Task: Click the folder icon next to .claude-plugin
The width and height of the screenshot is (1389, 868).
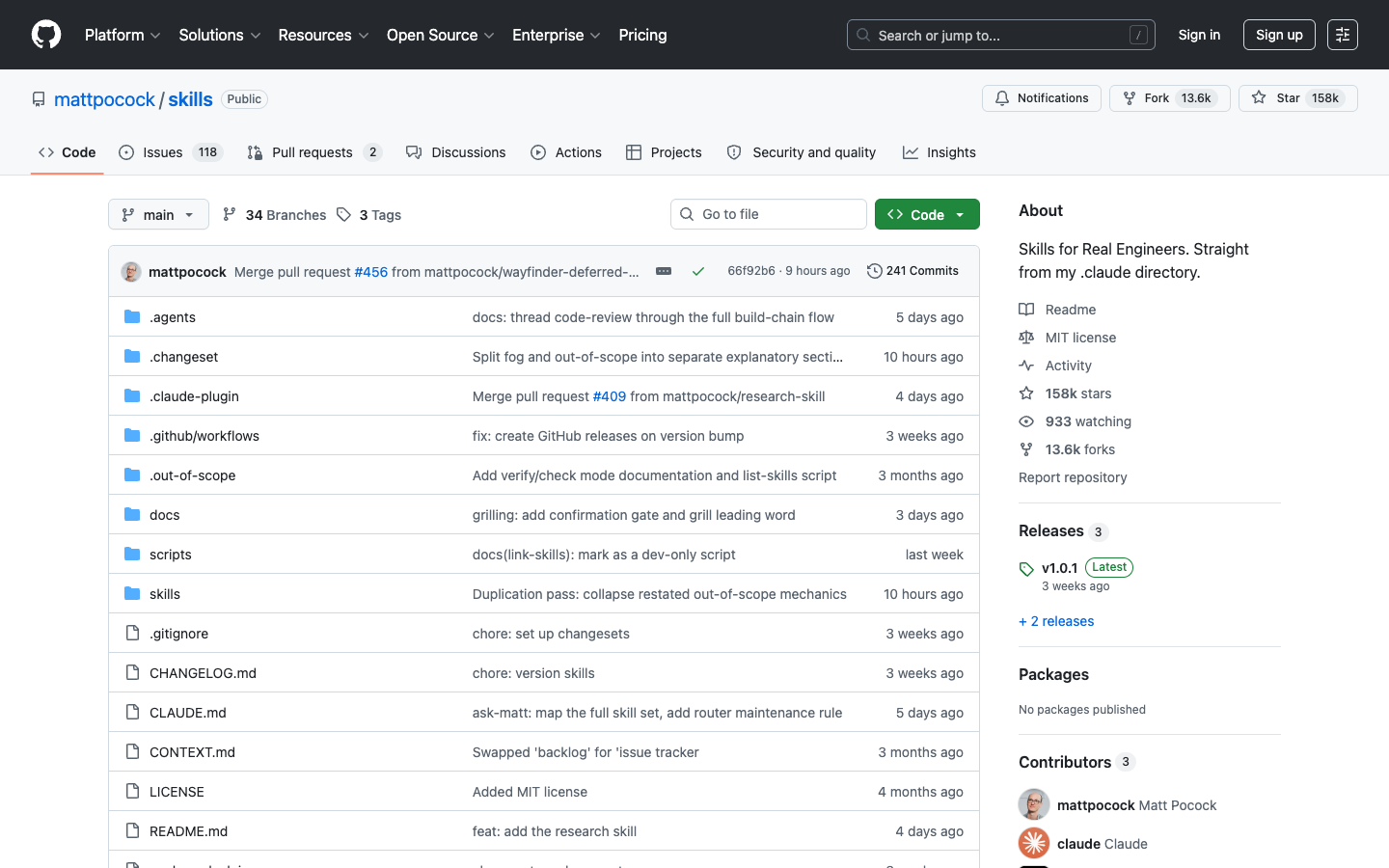Action: 132,395
